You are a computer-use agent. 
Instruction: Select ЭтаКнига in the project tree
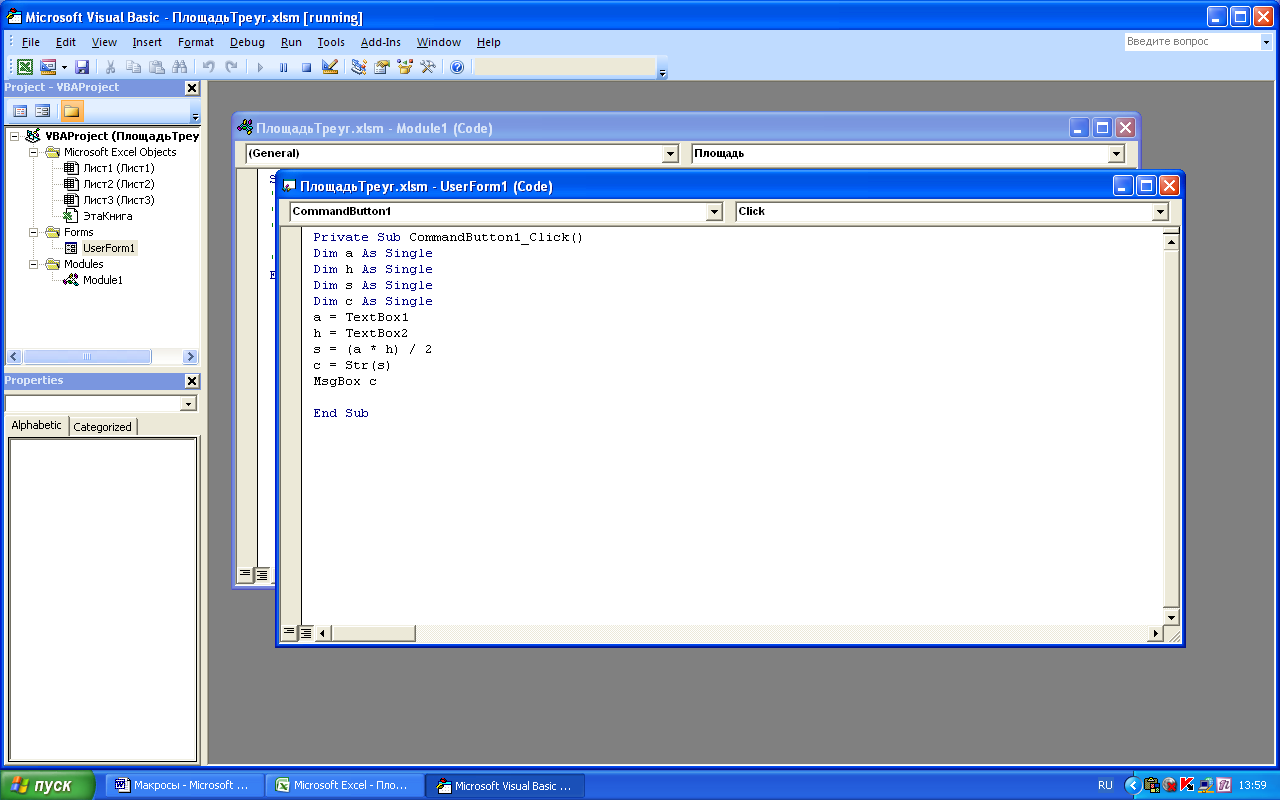pos(107,216)
